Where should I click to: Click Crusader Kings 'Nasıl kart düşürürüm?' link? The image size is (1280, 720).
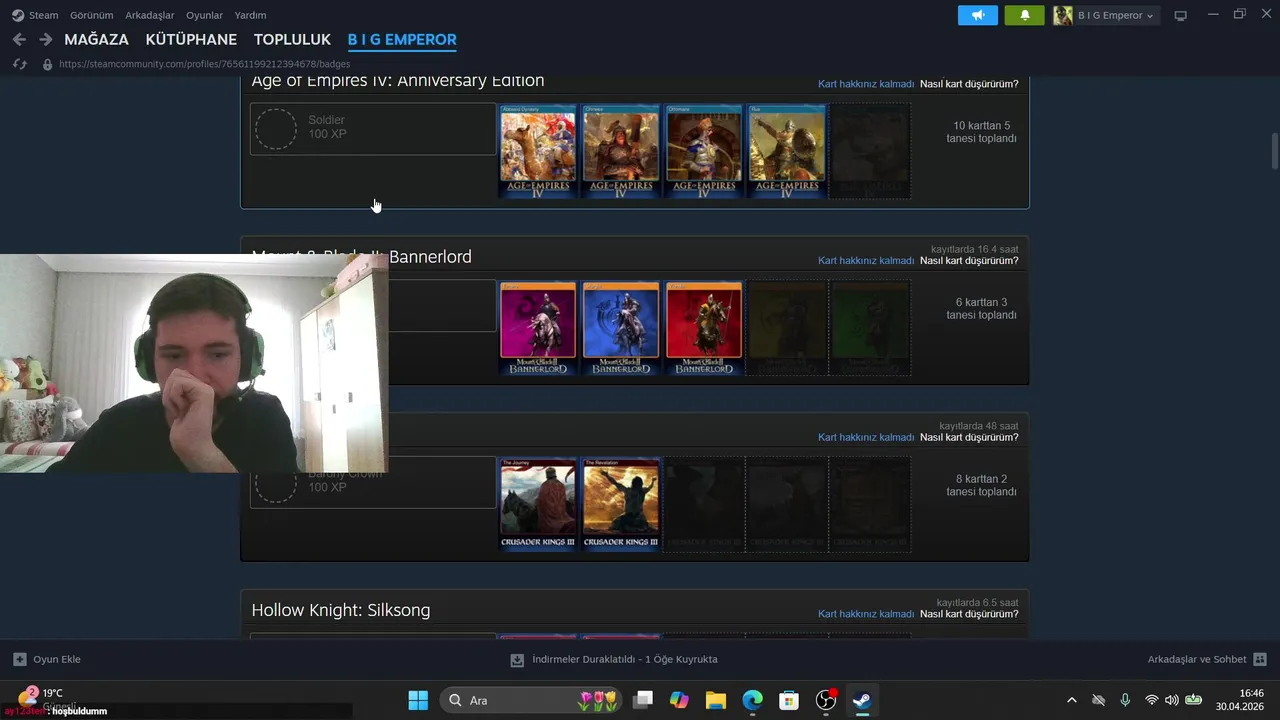(x=969, y=437)
